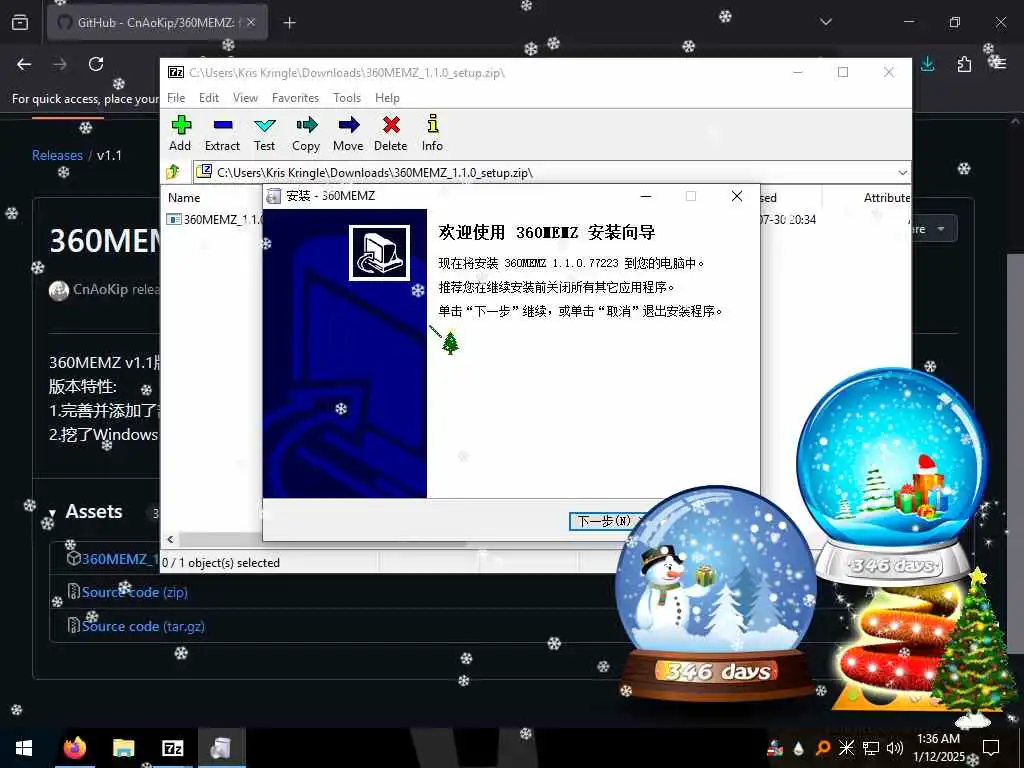Open a new browser tab

point(290,23)
